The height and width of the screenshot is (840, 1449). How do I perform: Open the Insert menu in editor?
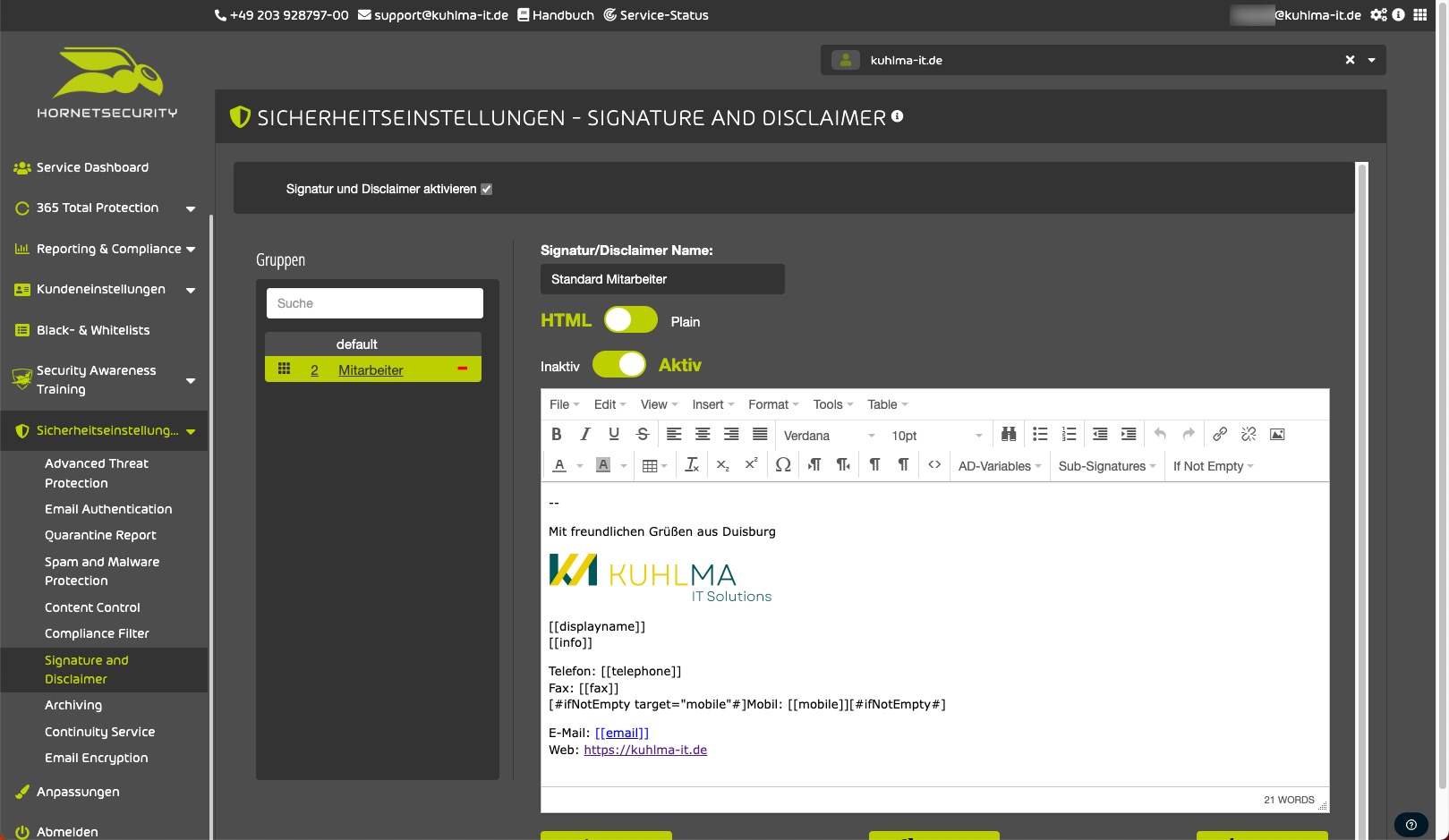pos(712,404)
